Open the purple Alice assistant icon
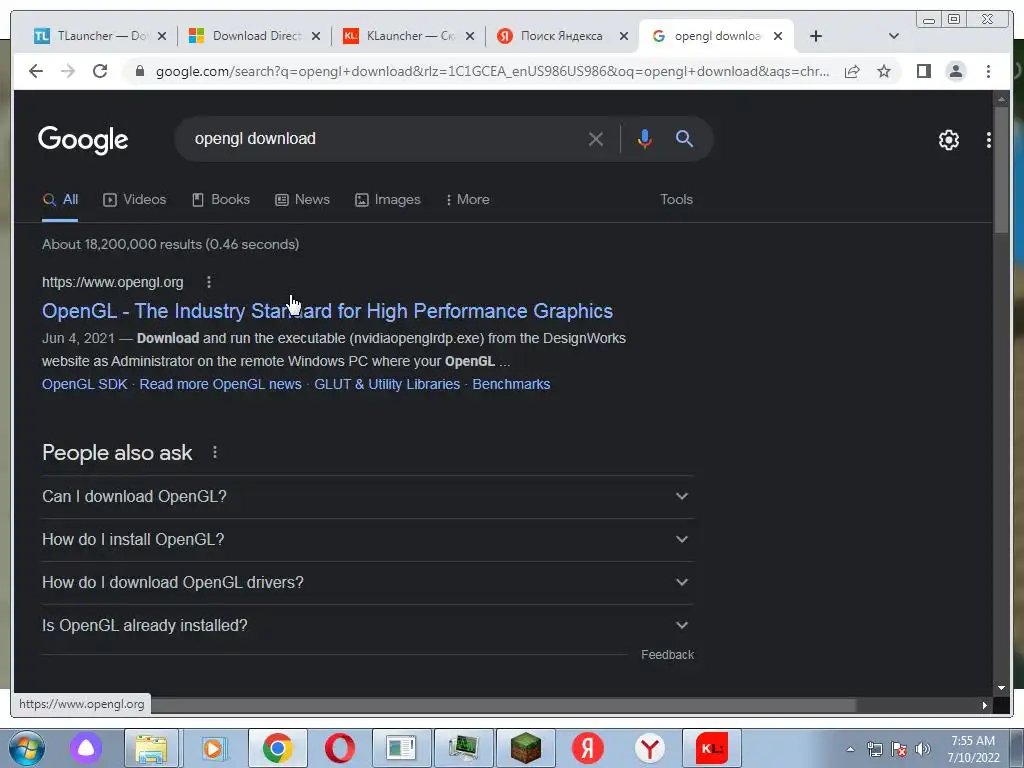Image resolution: width=1024 pixels, height=768 pixels. click(x=86, y=748)
